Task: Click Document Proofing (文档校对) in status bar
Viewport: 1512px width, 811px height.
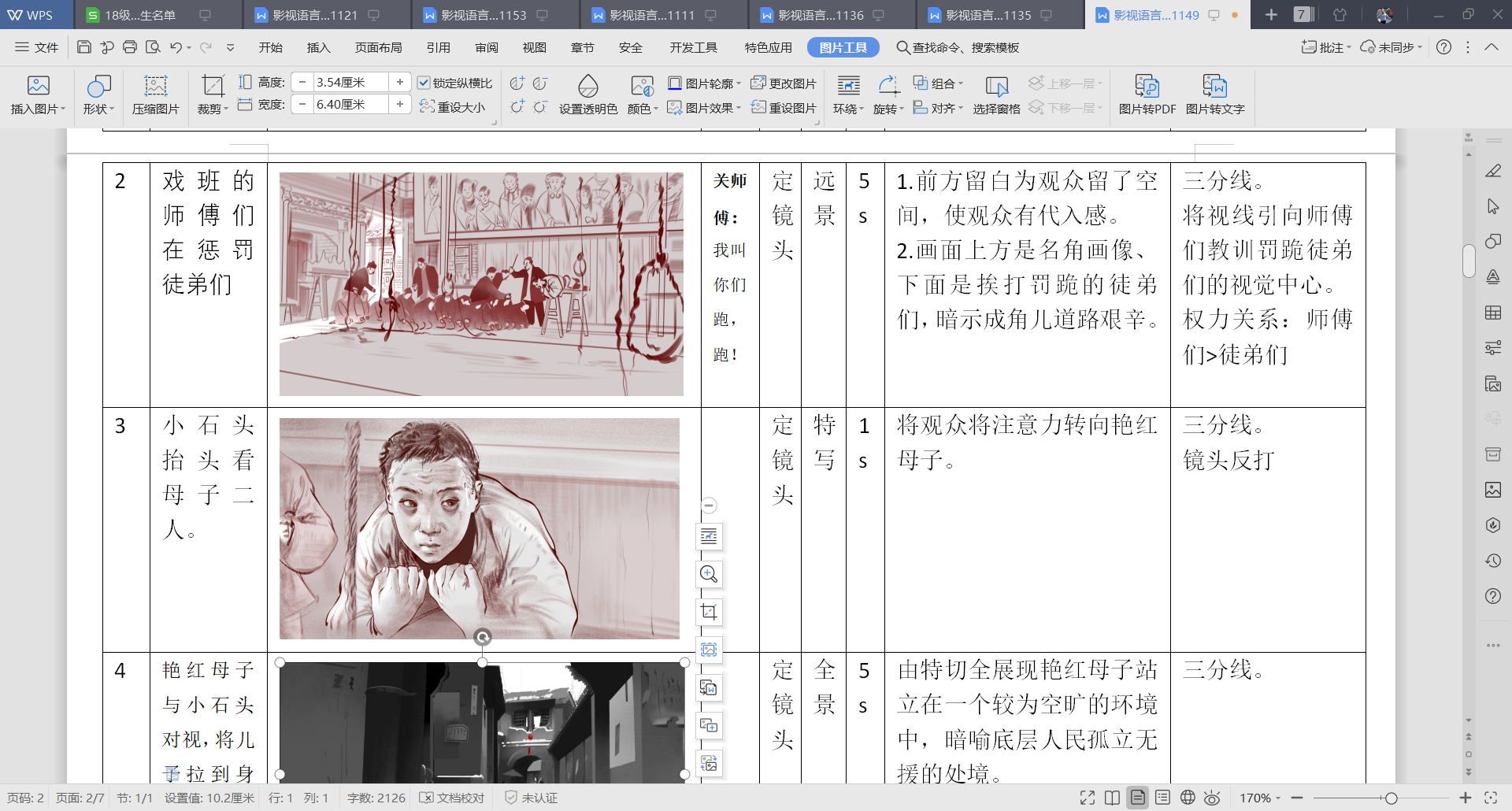Action: pos(452,798)
